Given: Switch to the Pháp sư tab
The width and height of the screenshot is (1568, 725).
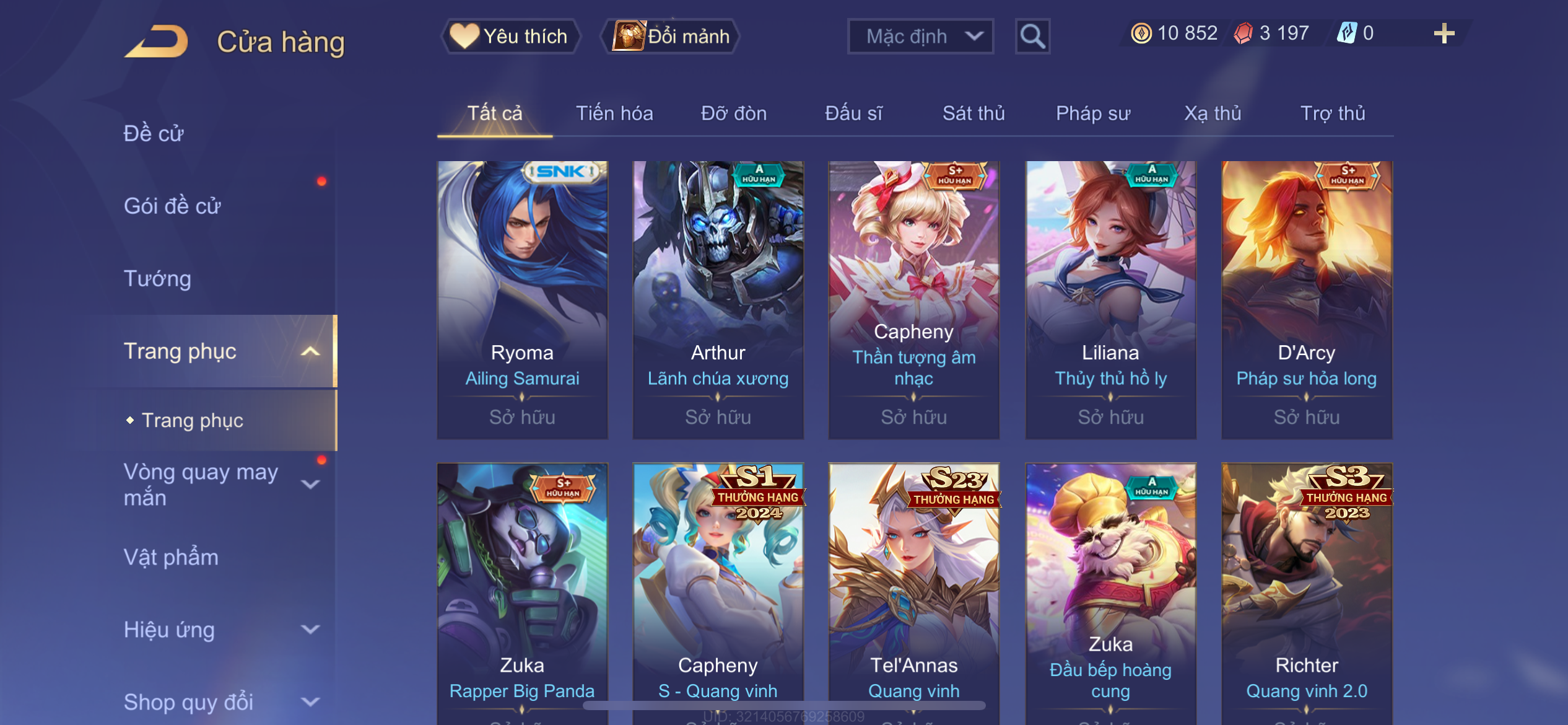Looking at the screenshot, I should click(x=1093, y=113).
